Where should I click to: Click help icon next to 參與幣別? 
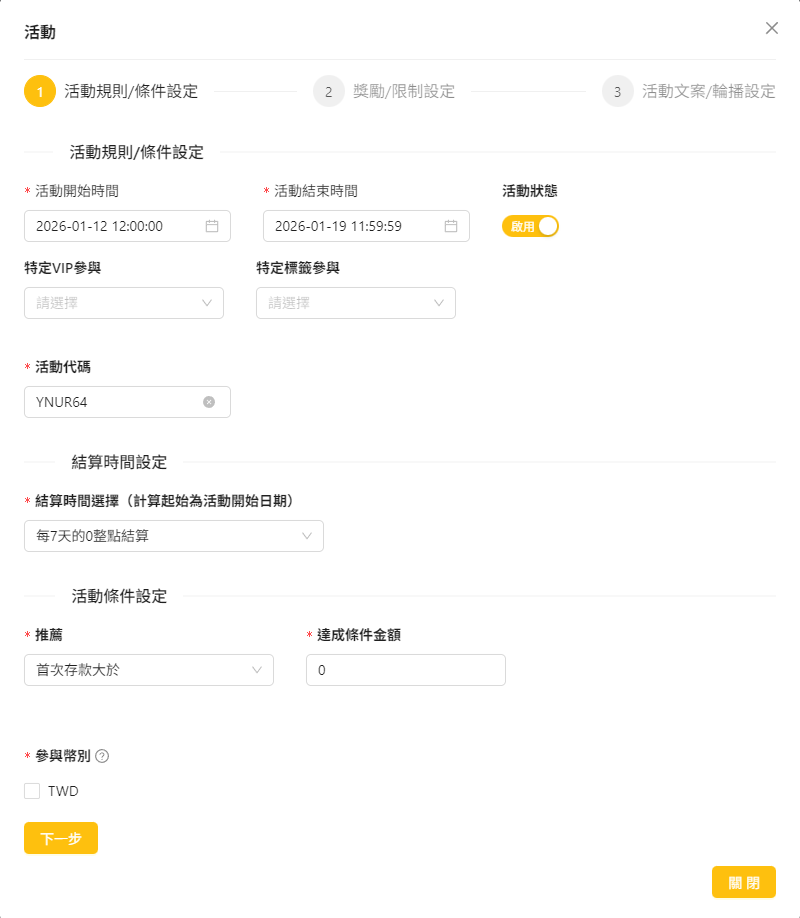[x=102, y=756]
